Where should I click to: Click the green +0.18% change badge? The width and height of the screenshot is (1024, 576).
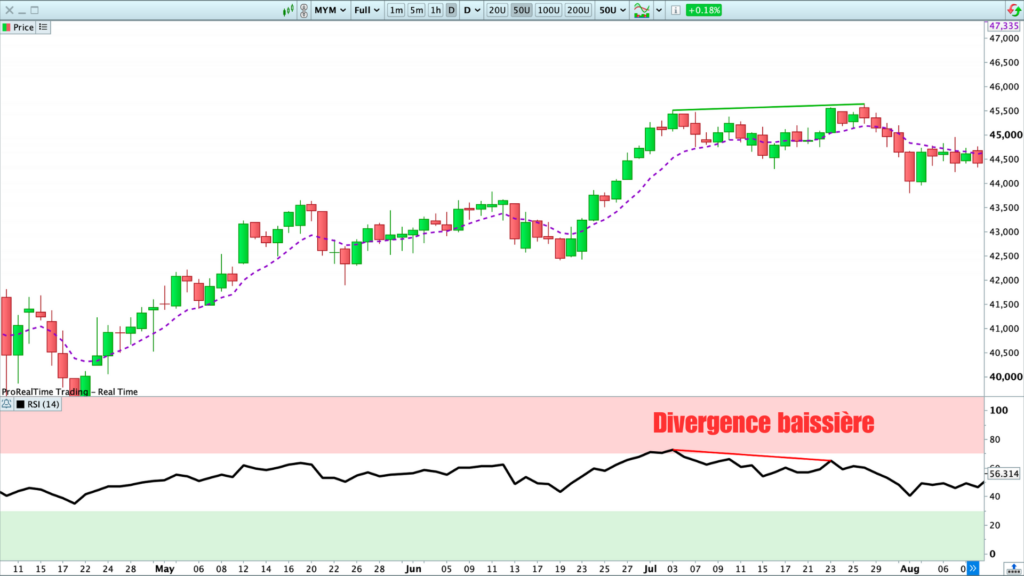click(x=704, y=10)
